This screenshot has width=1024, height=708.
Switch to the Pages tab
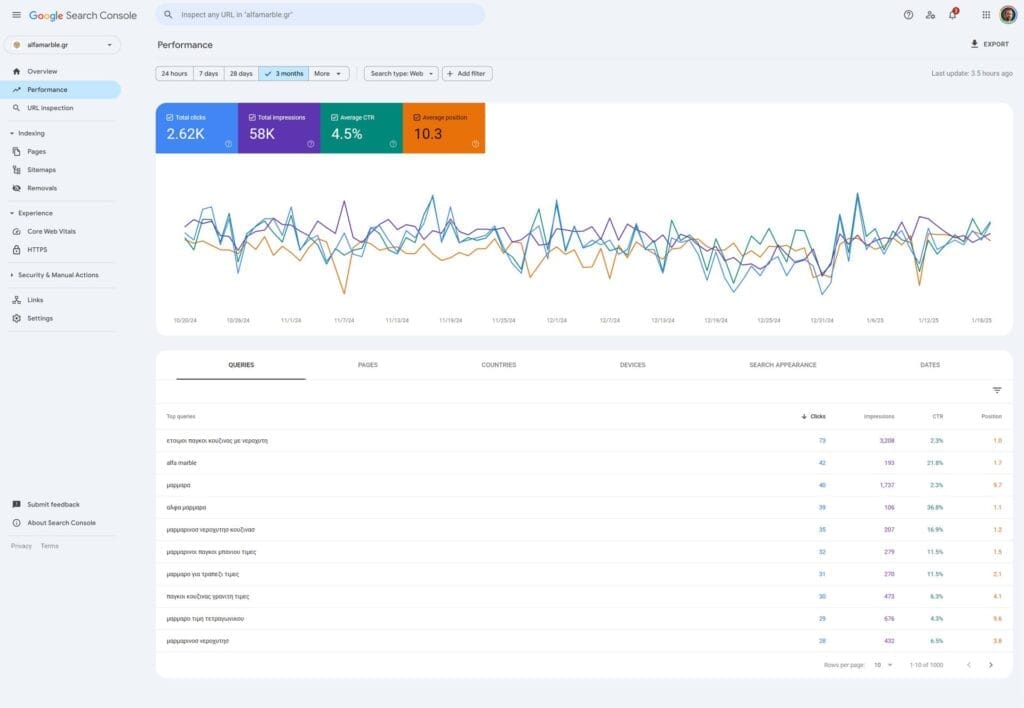pos(367,365)
